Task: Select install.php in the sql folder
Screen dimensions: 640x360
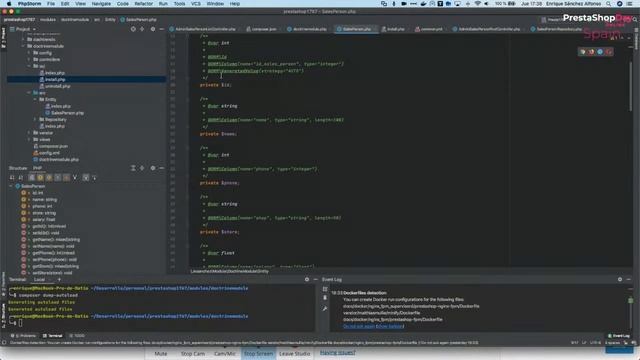Action: coord(55,80)
